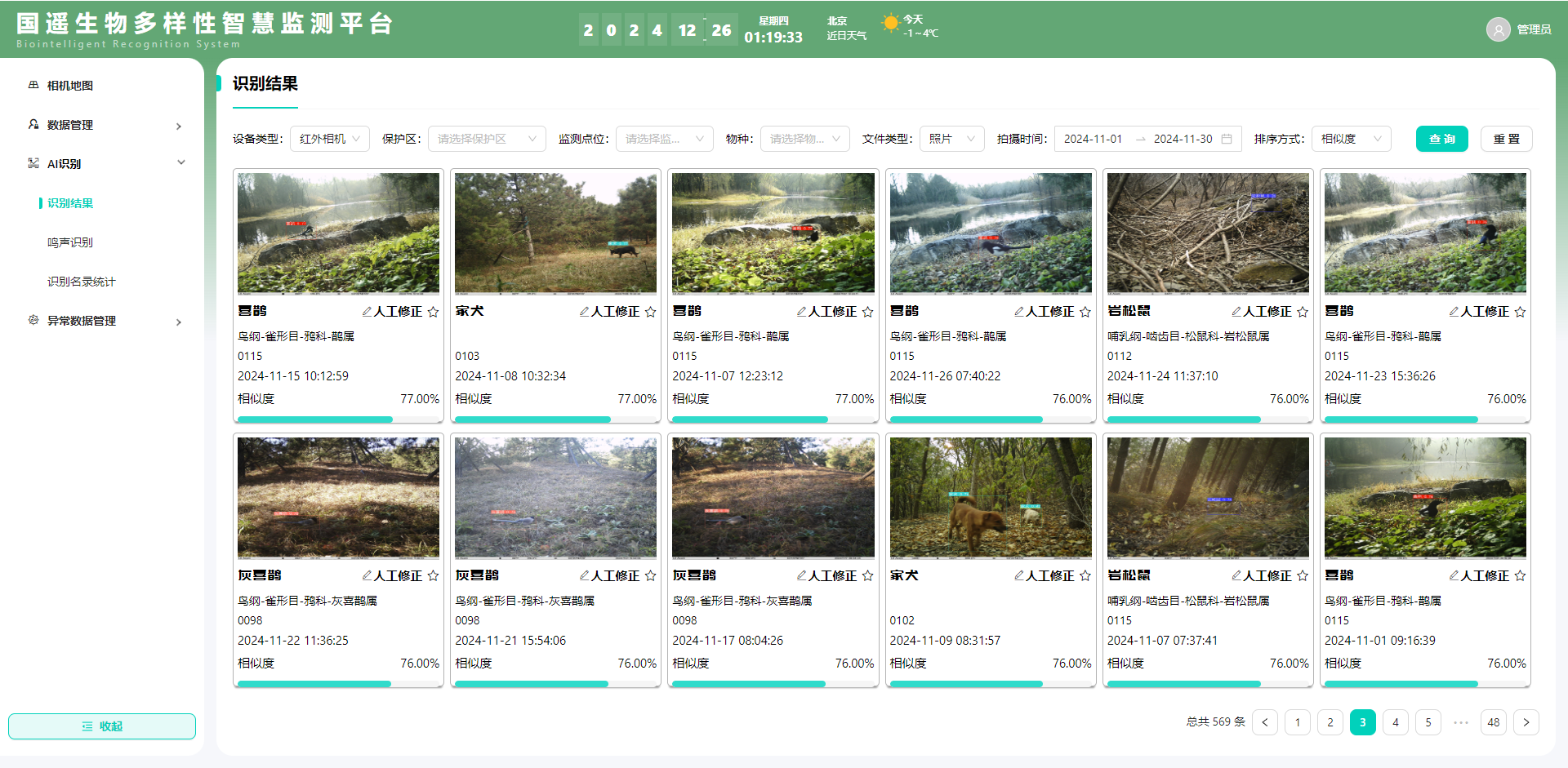Click calendar icon in capture time field
This screenshot has height=768, width=1568.
coord(1227,139)
